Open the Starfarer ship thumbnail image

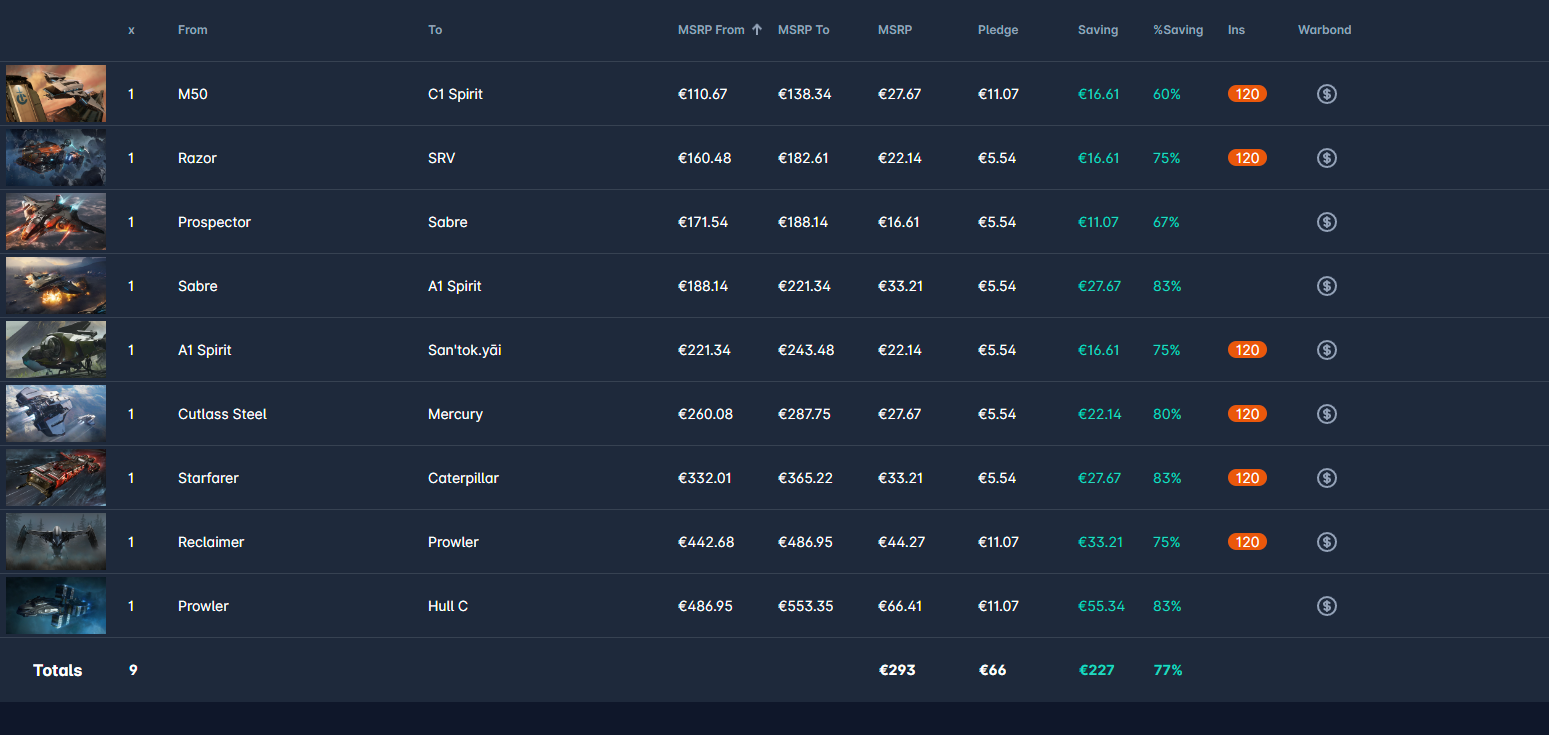(x=56, y=478)
